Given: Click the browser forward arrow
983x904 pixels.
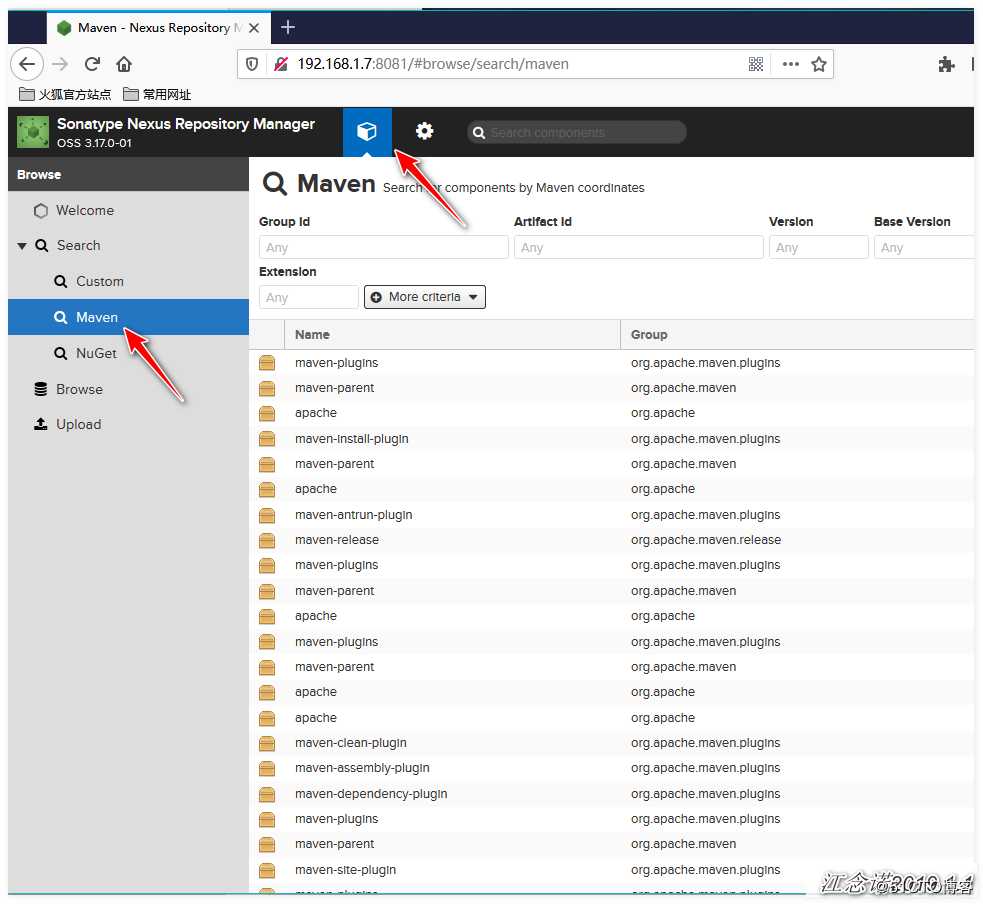Looking at the screenshot, I should pyautogui.click(x=60, y=64).
